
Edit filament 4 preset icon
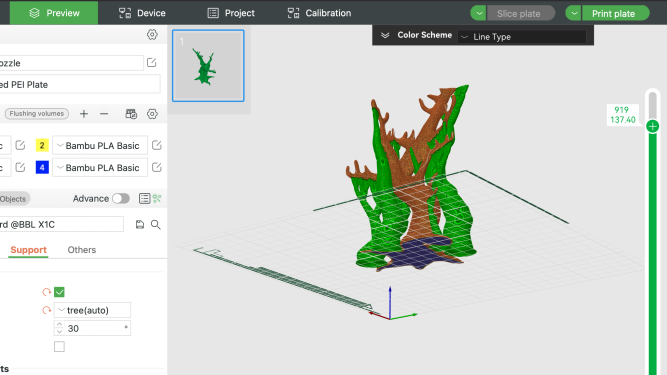(157, 167)
